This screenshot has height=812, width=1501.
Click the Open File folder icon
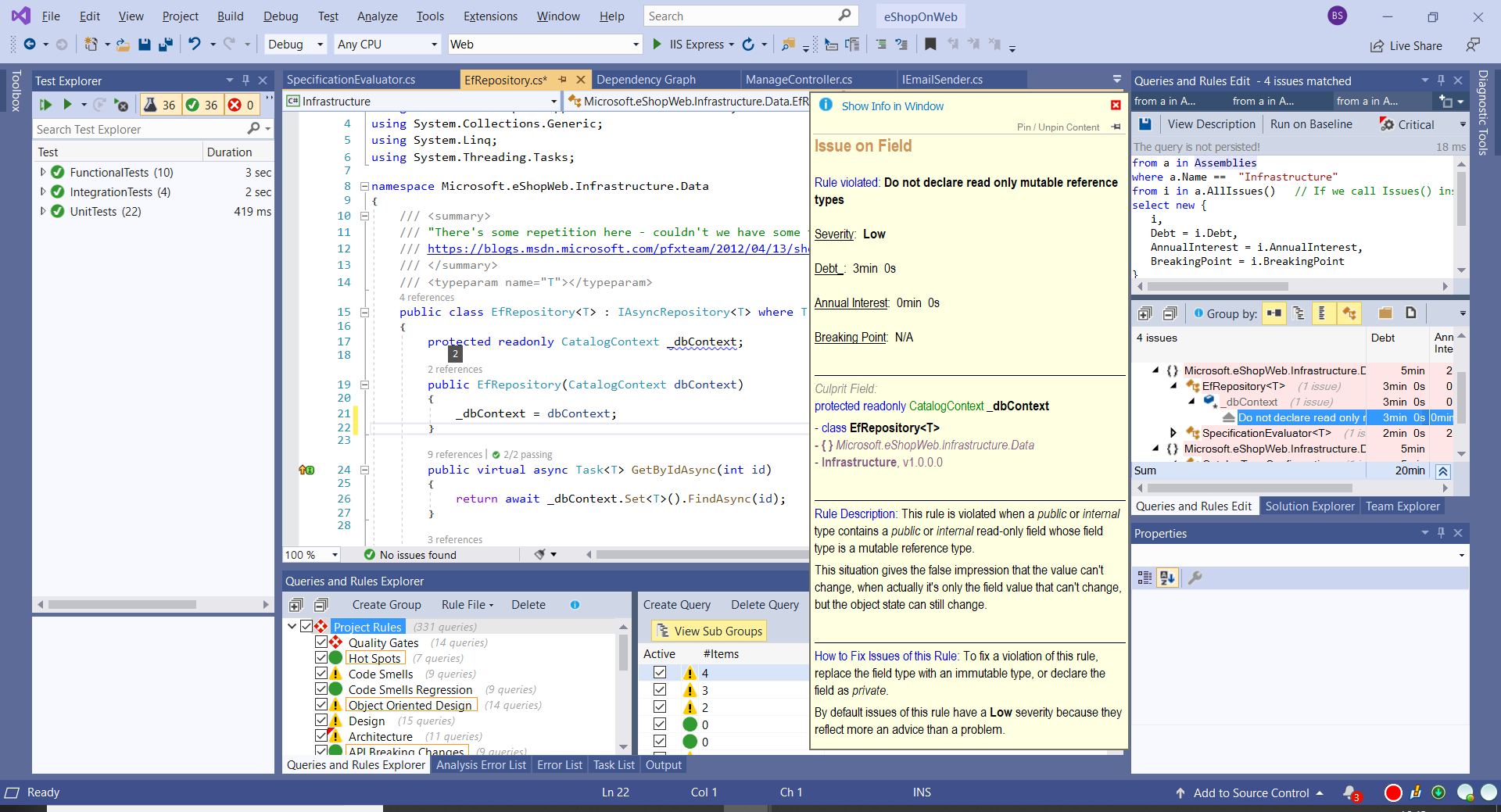(x=123, y=45)
